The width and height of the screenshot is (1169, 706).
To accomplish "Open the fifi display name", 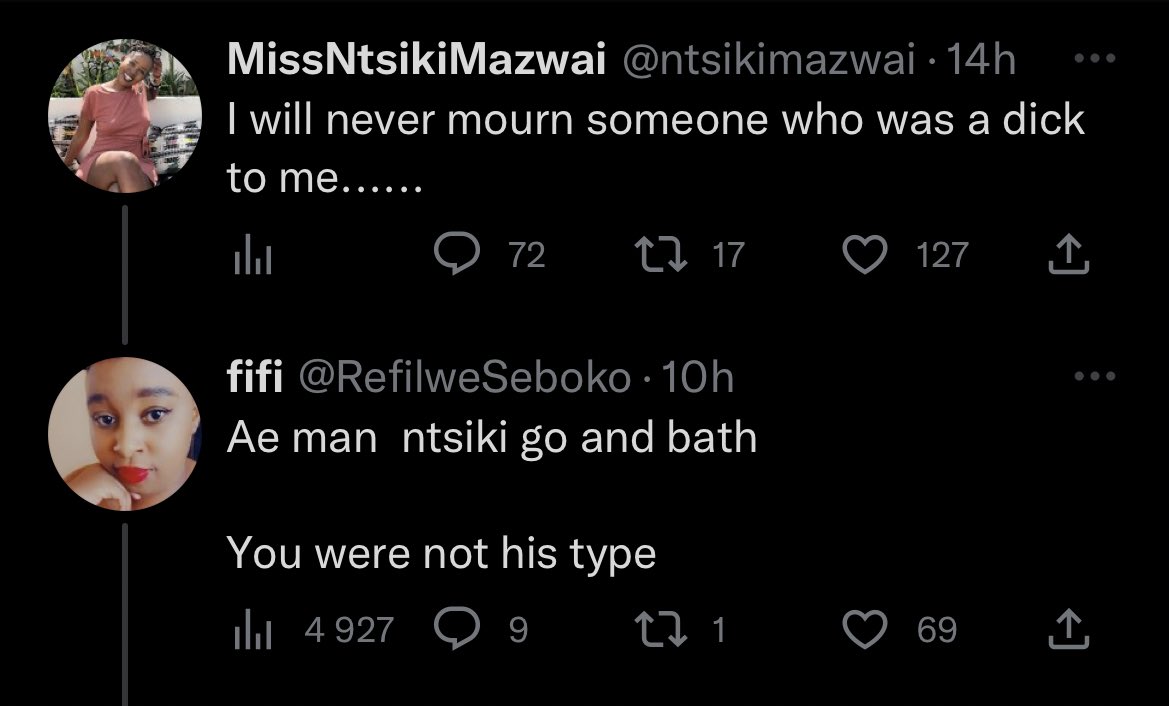I will click(x=254, y=376).
